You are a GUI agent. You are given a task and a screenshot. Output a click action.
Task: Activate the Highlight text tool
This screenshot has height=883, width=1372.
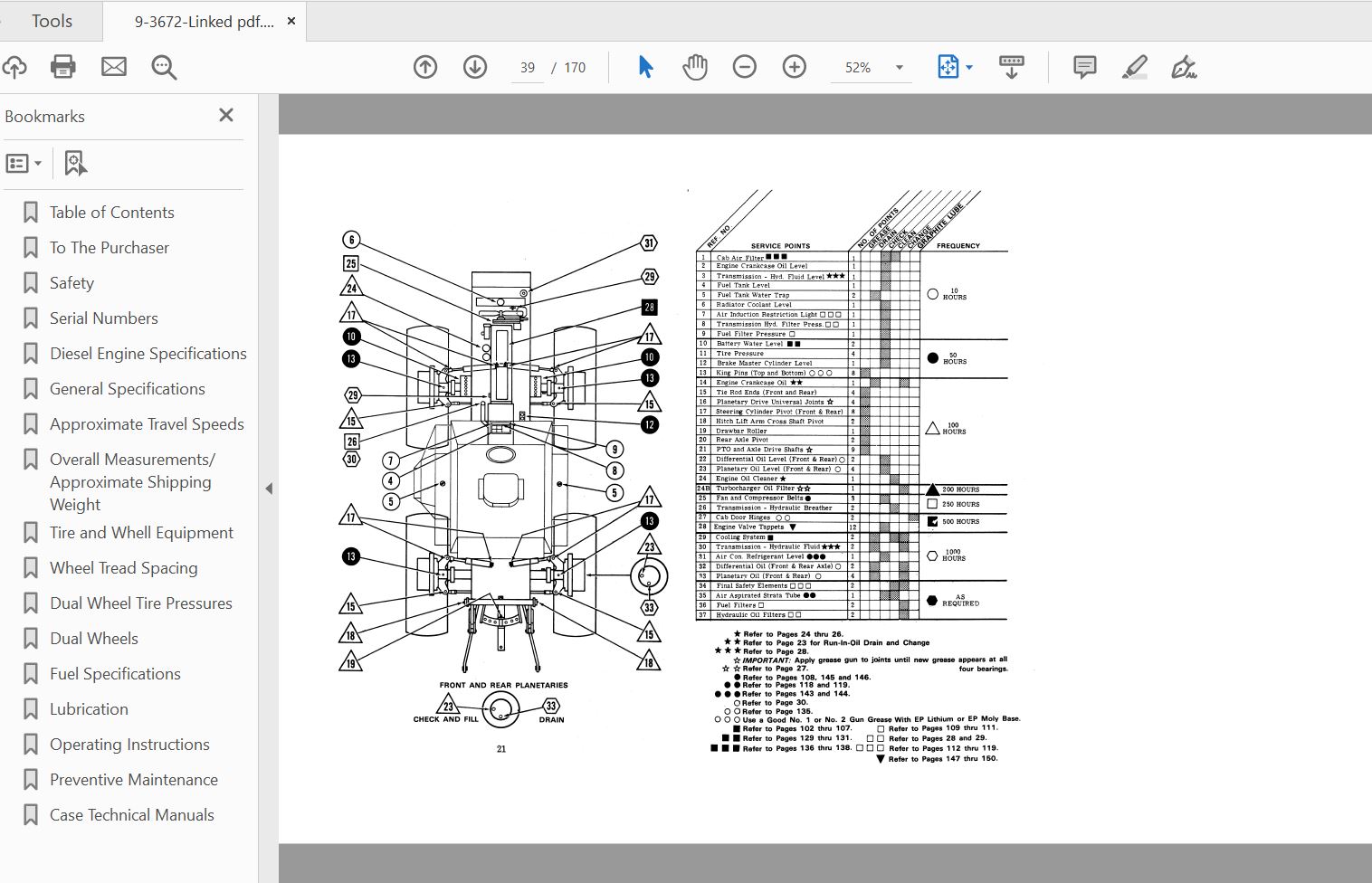click(x=1134, y=67)
